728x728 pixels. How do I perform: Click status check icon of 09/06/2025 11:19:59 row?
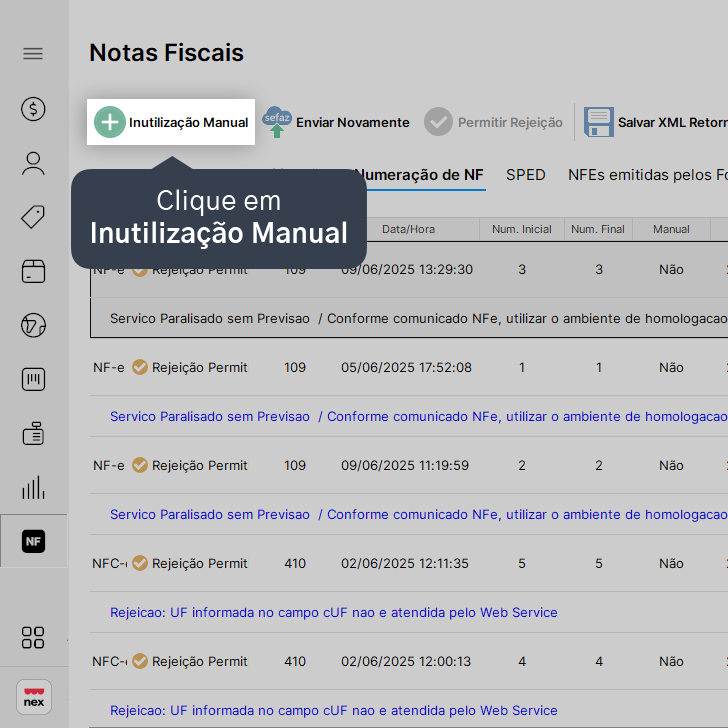140,465
